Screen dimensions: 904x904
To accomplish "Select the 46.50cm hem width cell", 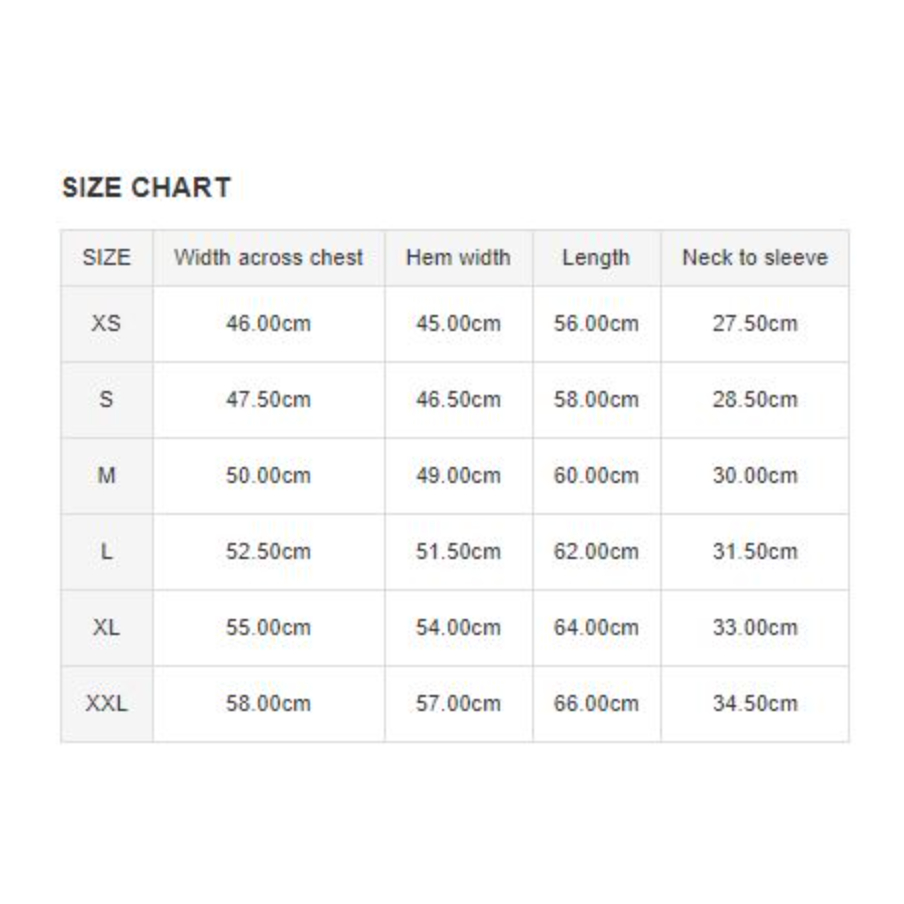I will coord(458,400).
